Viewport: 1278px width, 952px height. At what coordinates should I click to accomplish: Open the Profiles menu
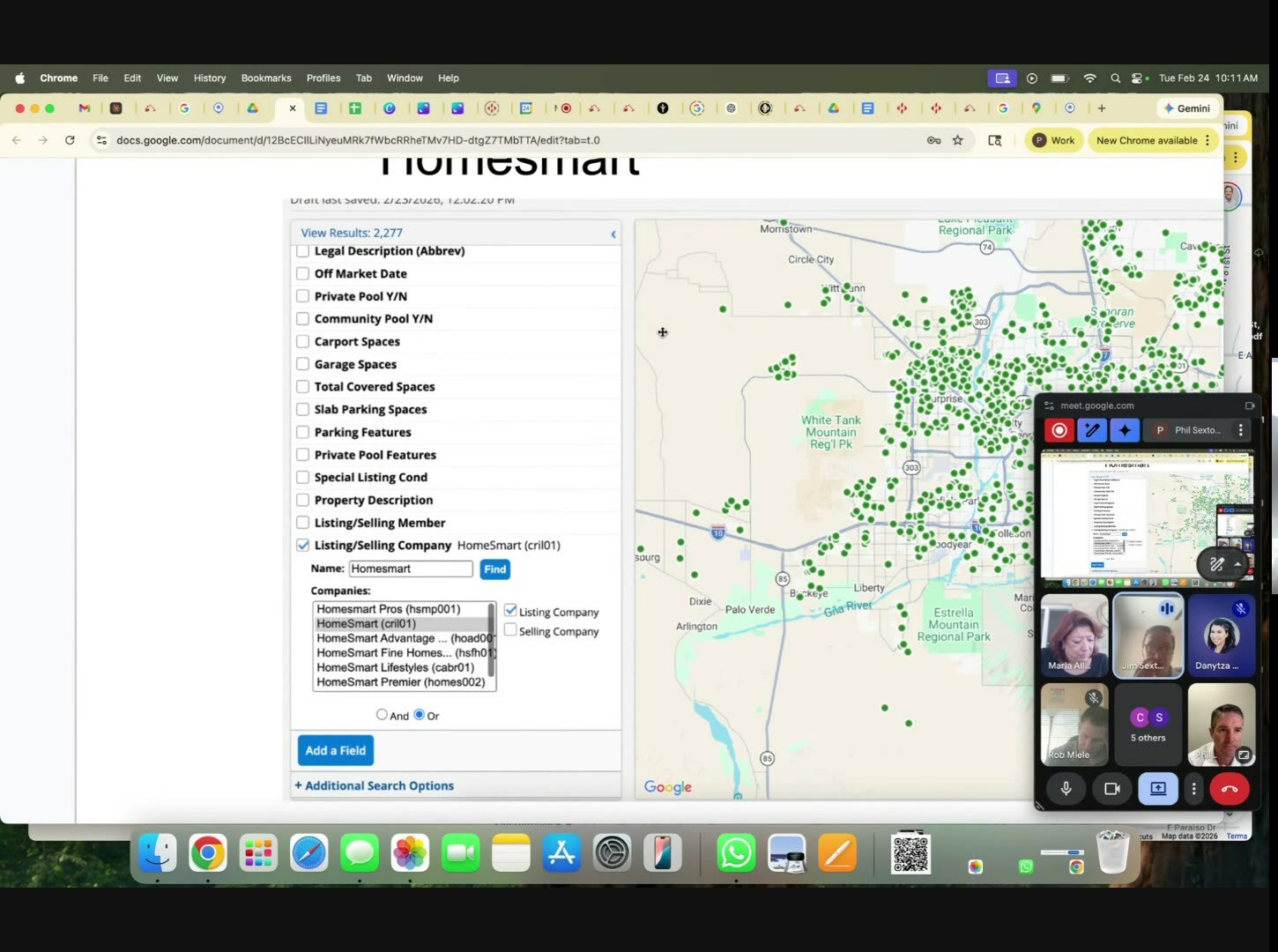pyautogui.click(x=323, y=78)
